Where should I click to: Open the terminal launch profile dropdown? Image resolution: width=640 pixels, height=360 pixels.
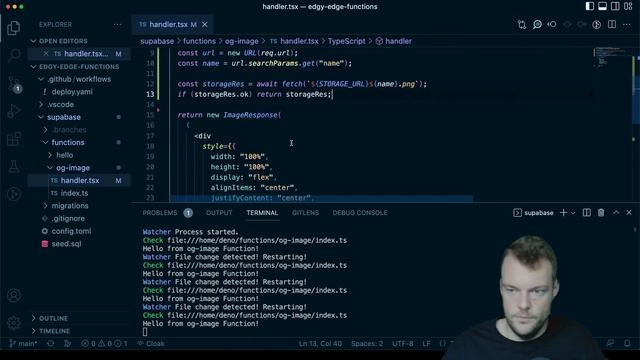coord(573,213)
